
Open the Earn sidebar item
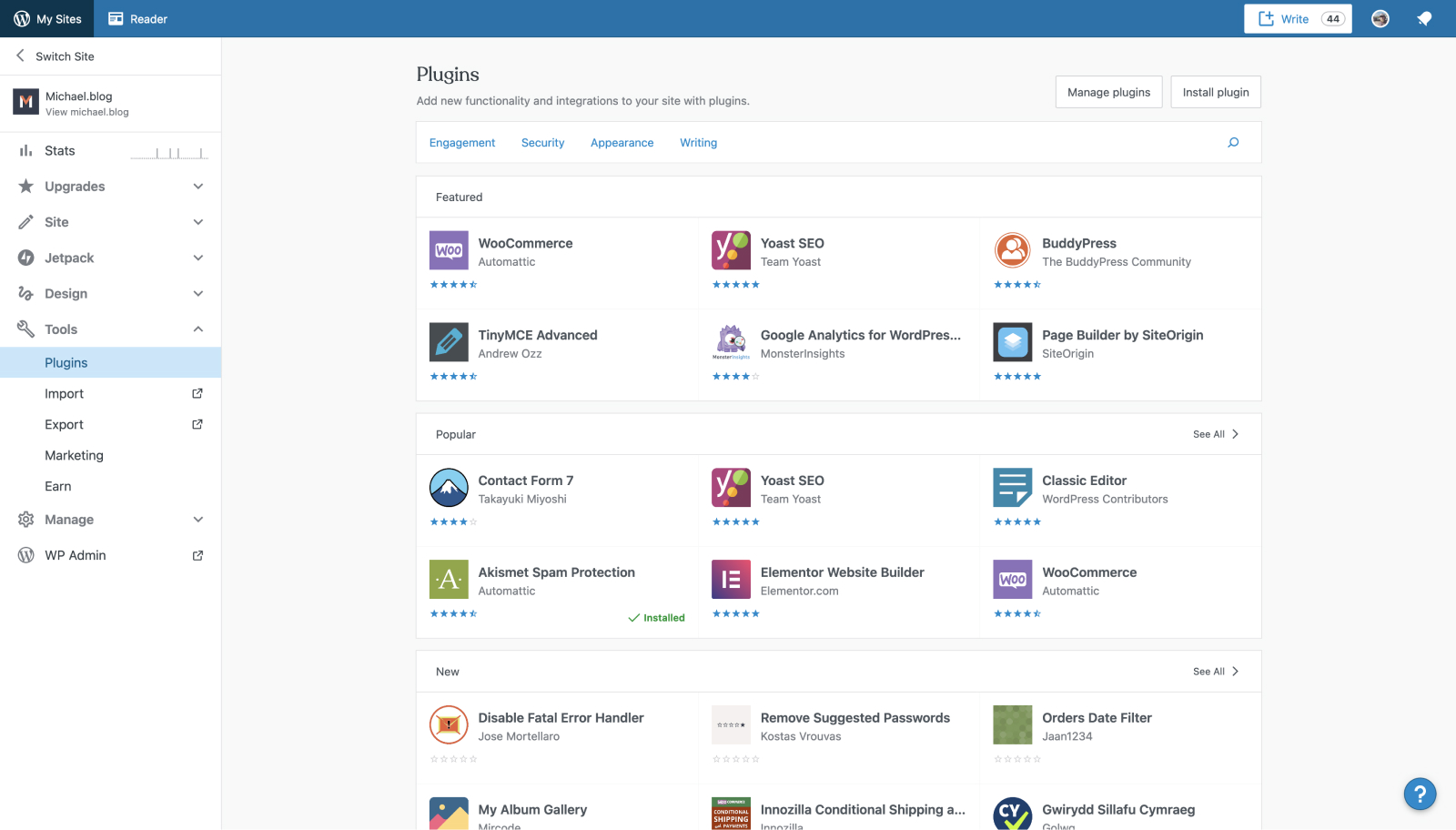[110, 486]
